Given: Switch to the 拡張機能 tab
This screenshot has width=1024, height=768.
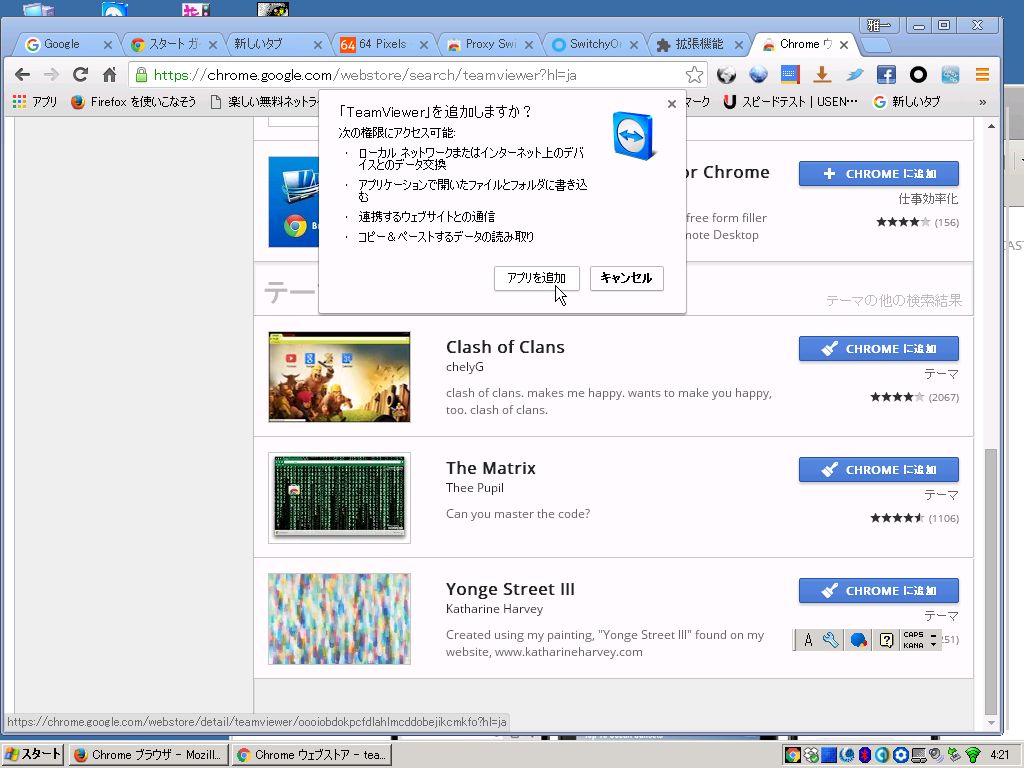Looking at the screenshot, I should pyautogui.click(x=699, y=44).
